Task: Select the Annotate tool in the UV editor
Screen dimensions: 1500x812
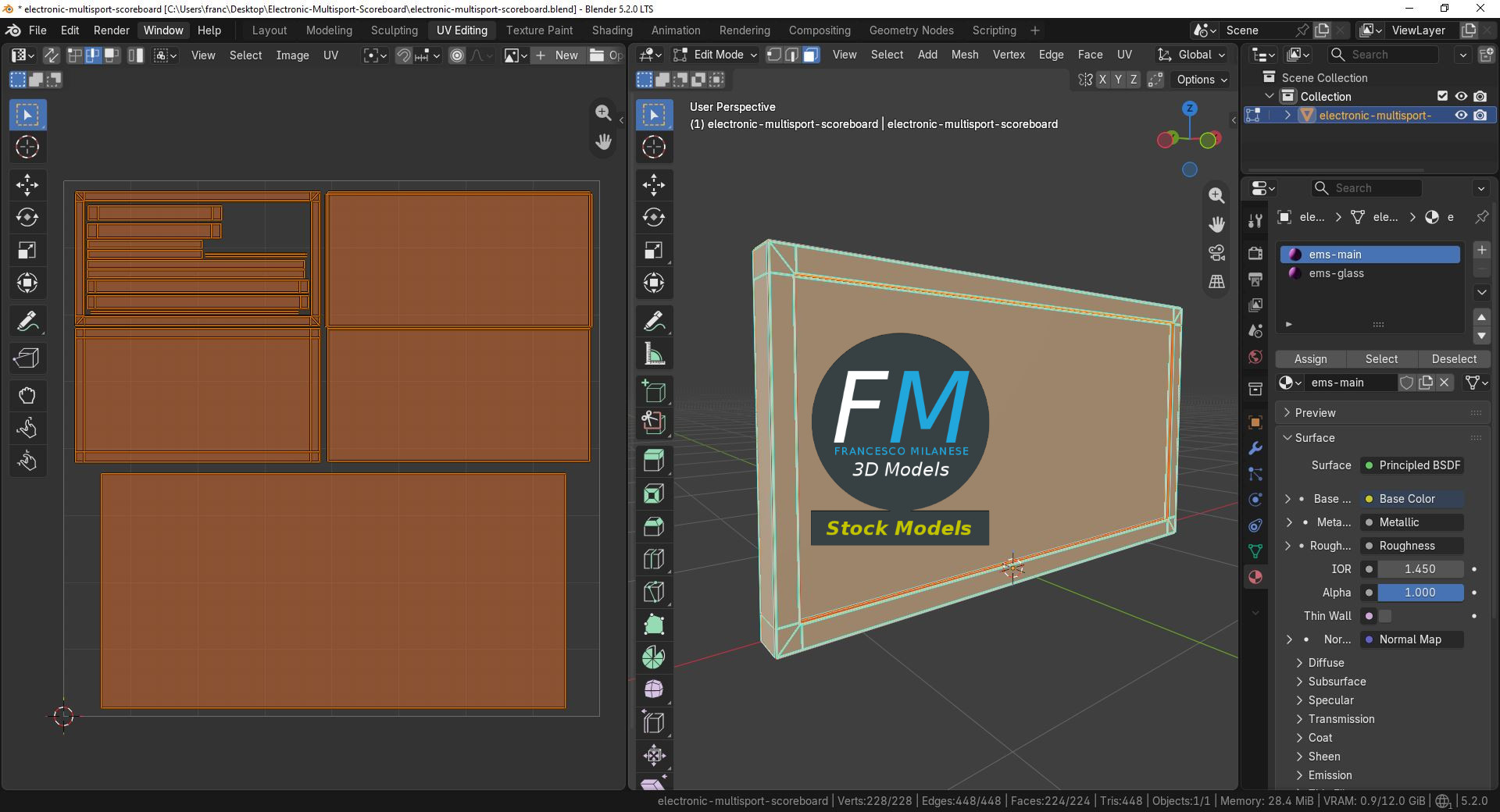Action: pyautogui.click(x=27, y=321)
